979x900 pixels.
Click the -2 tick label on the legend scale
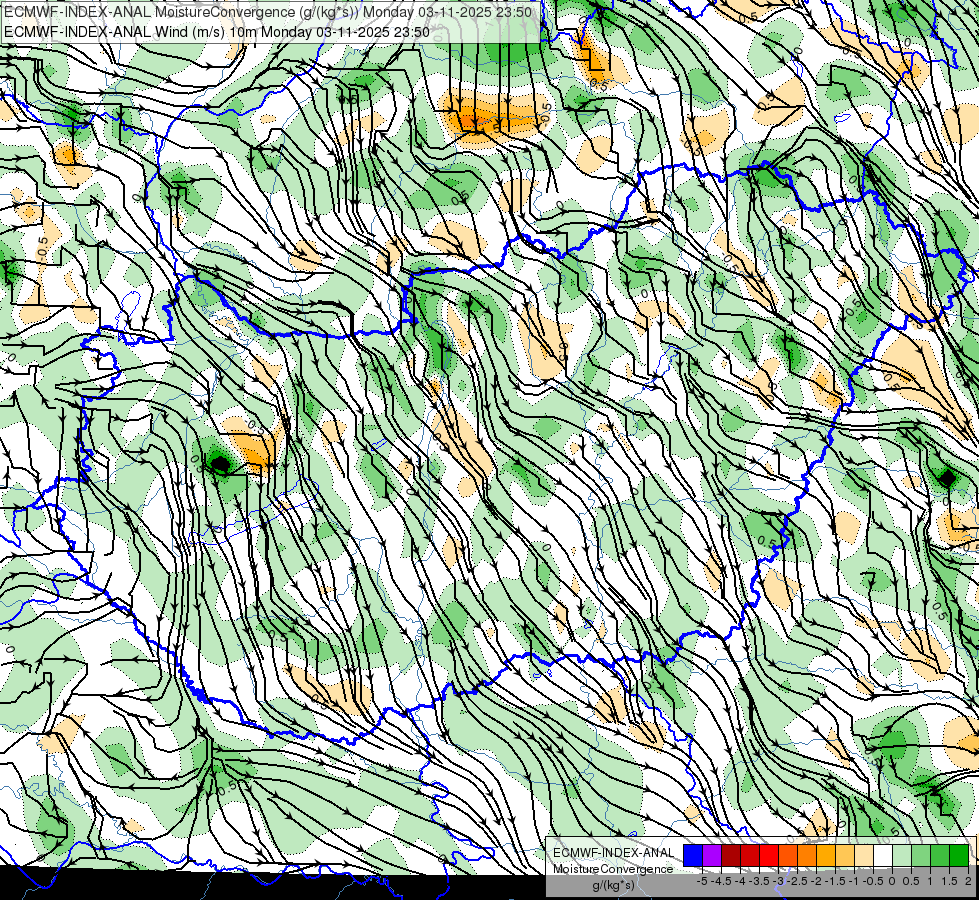click(x=816, y=881)
